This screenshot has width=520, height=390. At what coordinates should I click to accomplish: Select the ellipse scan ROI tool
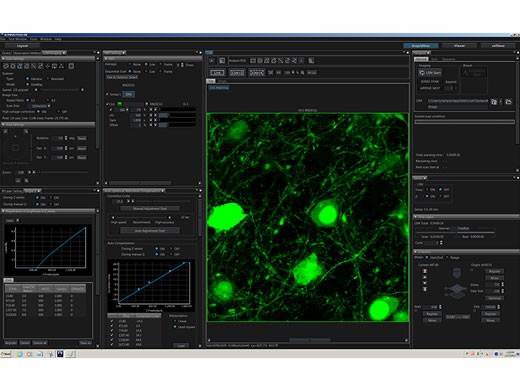[13, 66]
